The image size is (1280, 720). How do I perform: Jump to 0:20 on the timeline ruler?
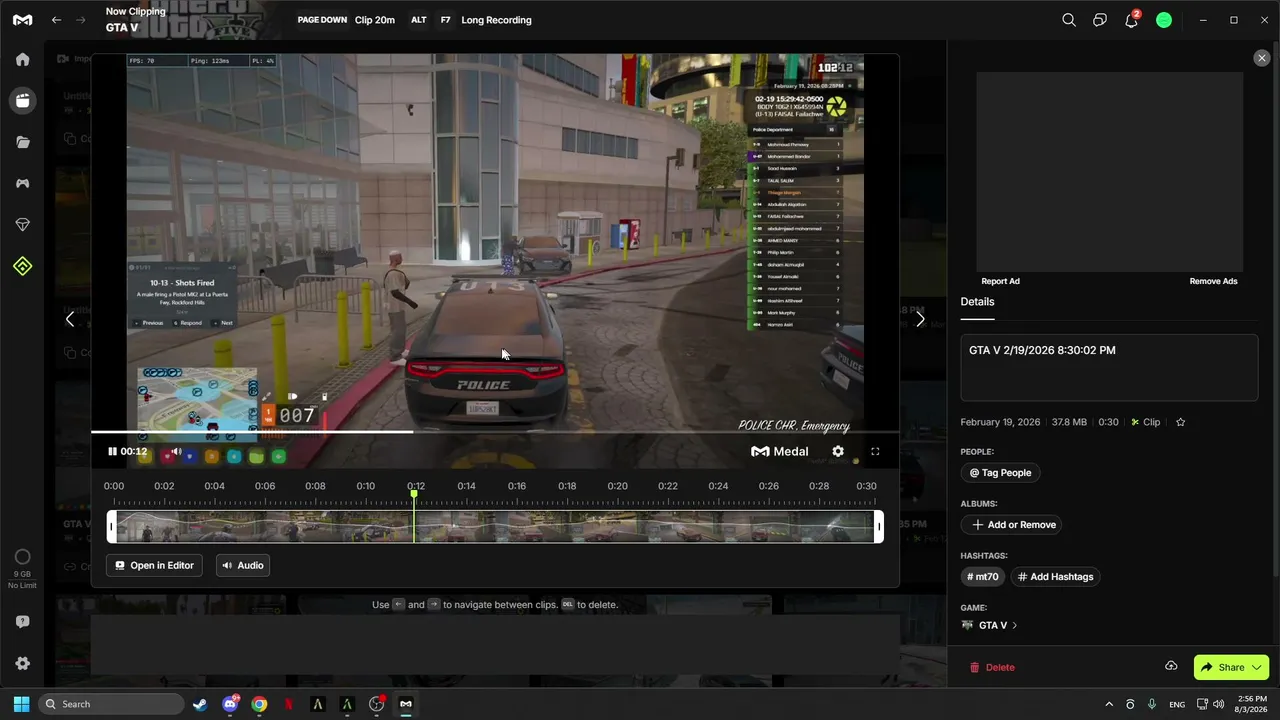point(617,486)
